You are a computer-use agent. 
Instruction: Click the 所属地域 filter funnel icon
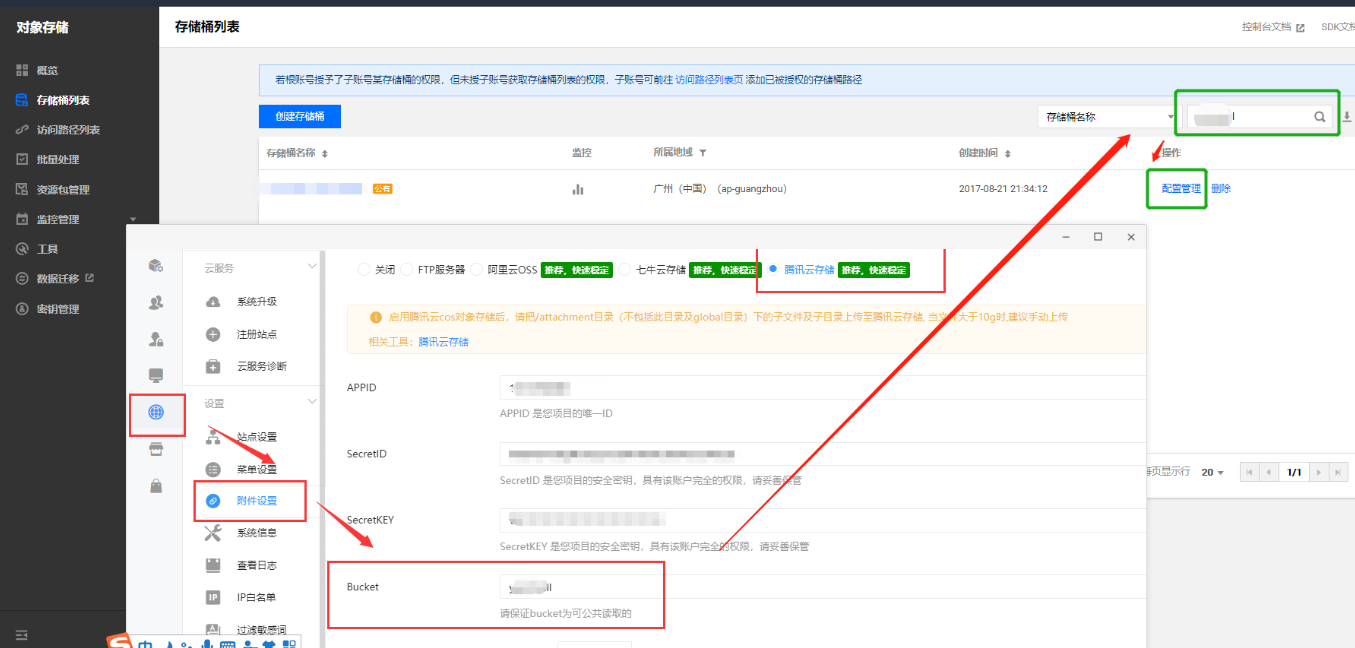click(703, 153)
